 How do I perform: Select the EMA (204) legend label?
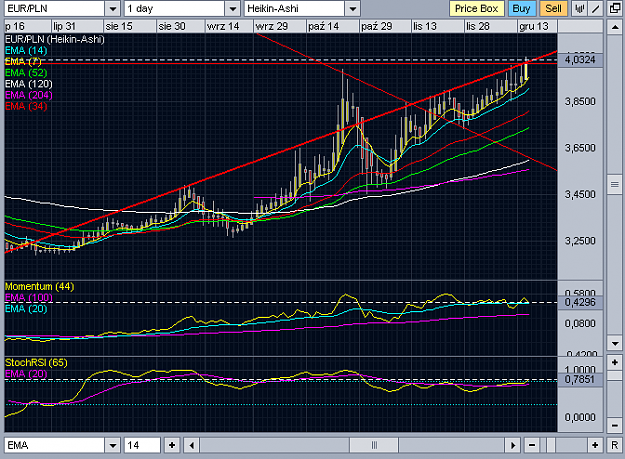click(x=29, y=95)
